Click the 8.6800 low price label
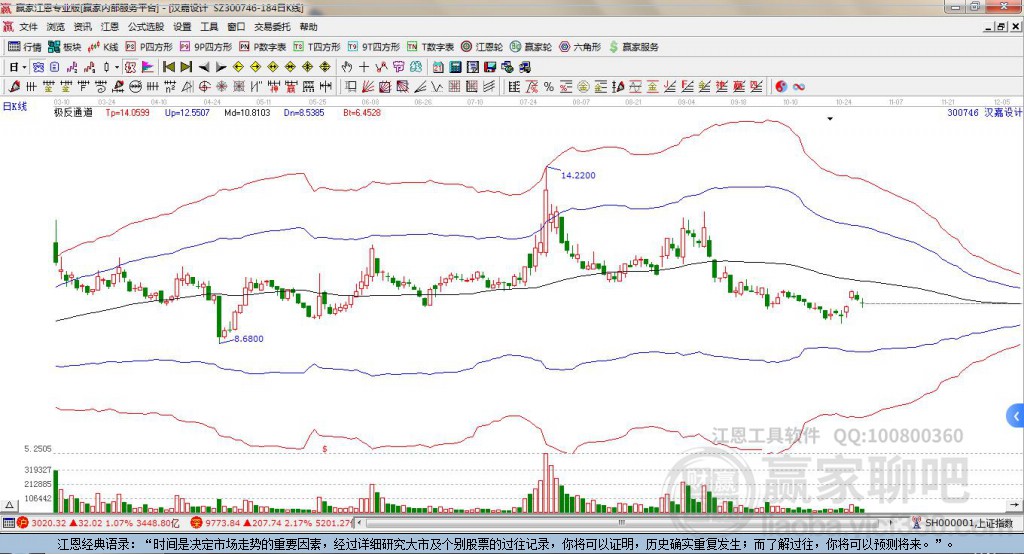Image resolution: width=1024 pixels, height=554 pixels. [249, 338]
